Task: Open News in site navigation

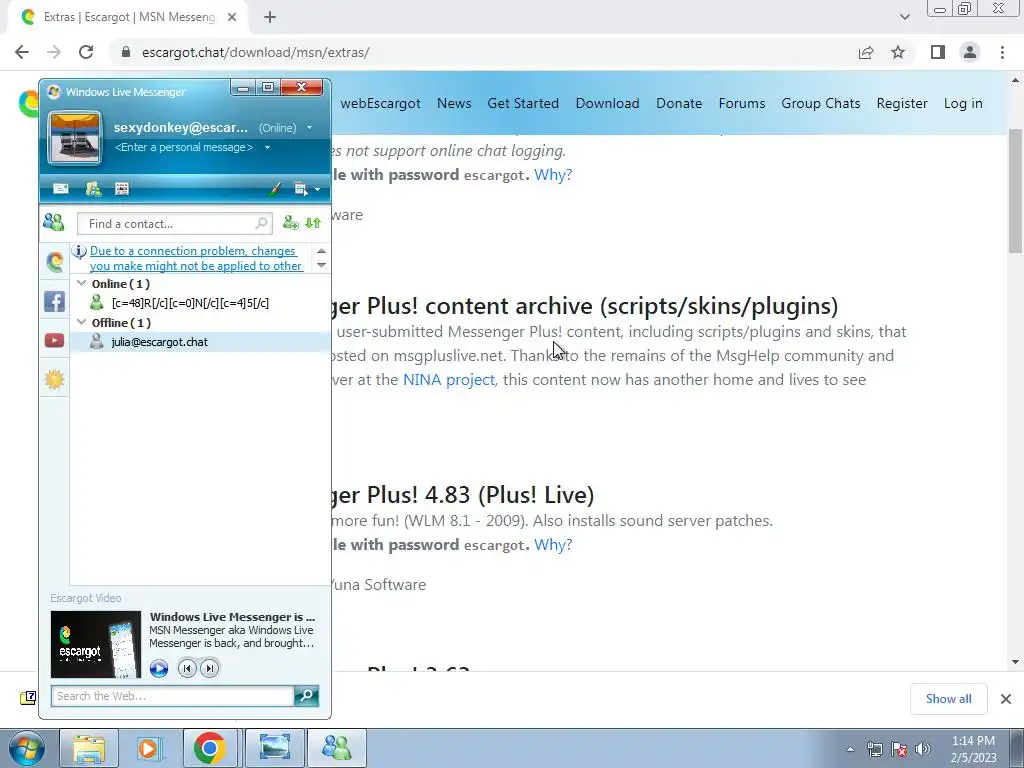Action: click(x=454, y=103)
